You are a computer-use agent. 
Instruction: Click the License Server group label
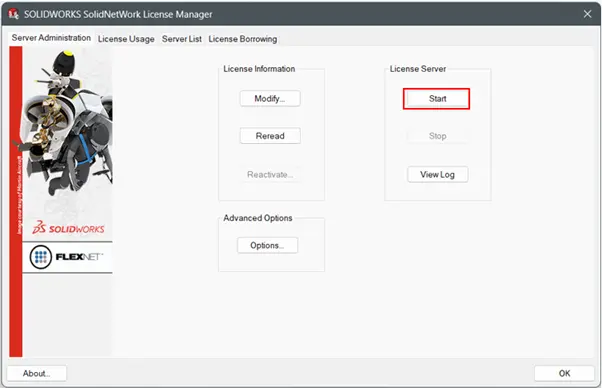pyautogui.click(x=418, y=69)
